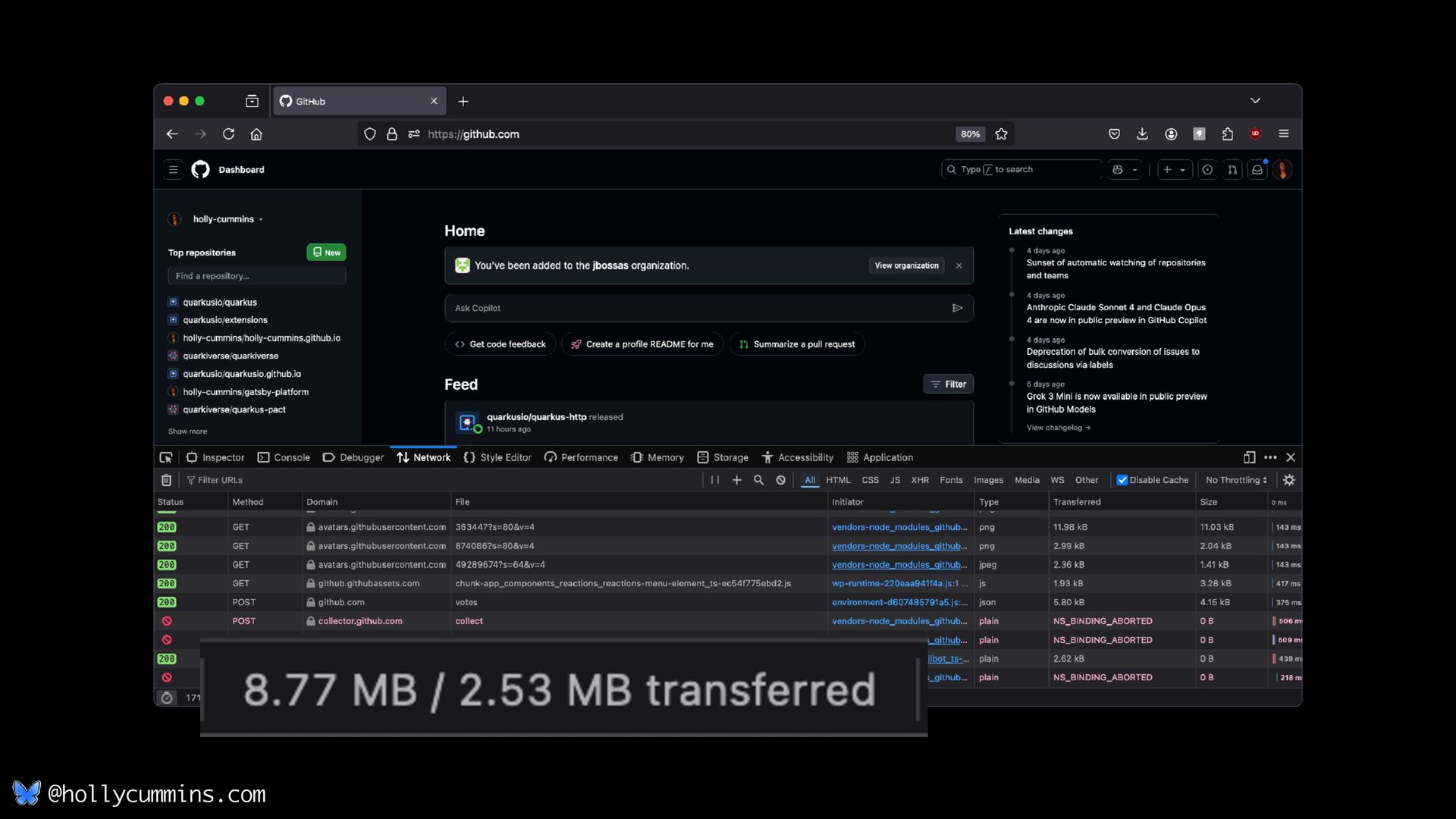
Task: Expand the holly-cummins account switcher
Action: (227, 219)
